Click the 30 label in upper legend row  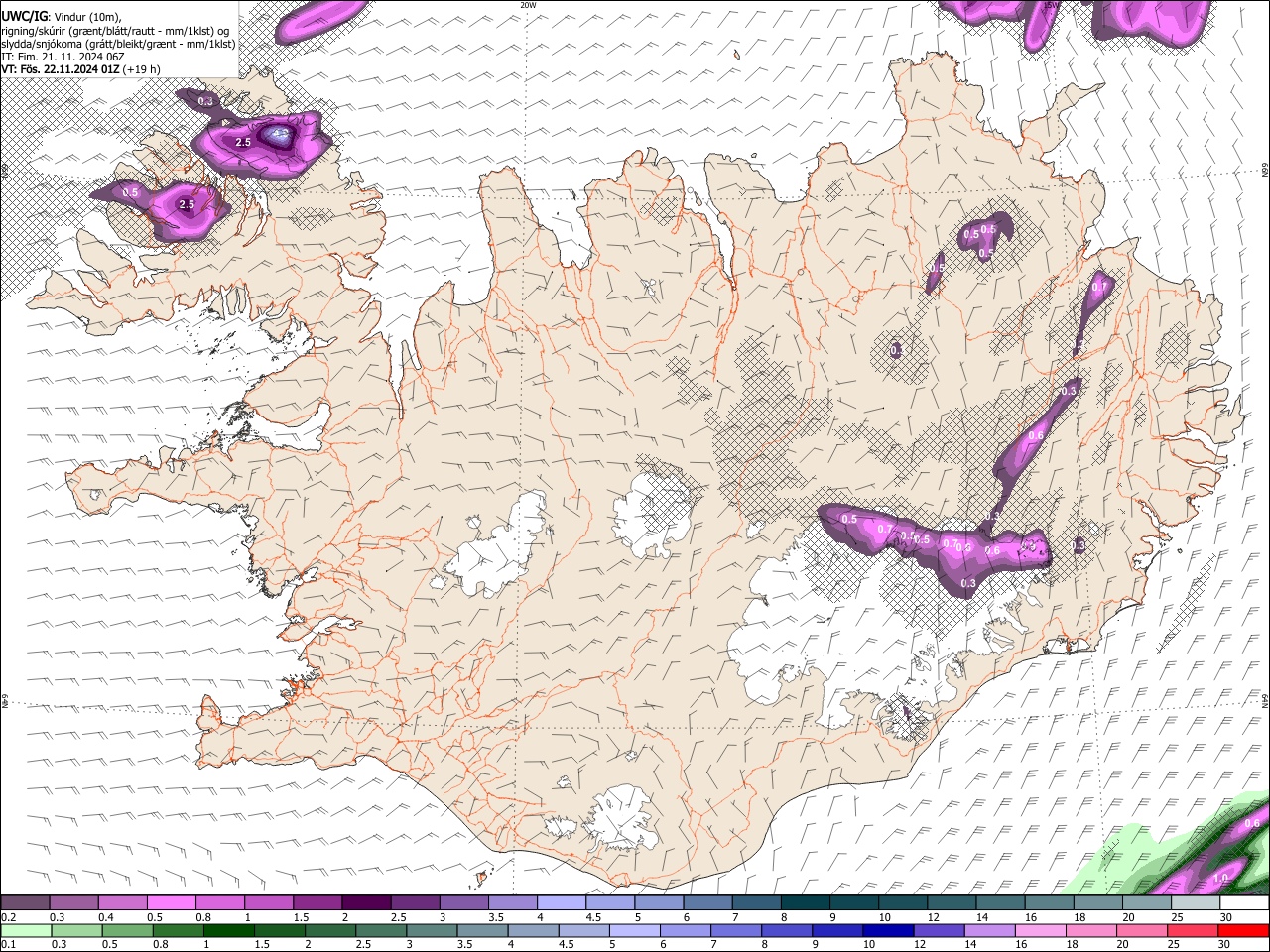[1226, 917]
